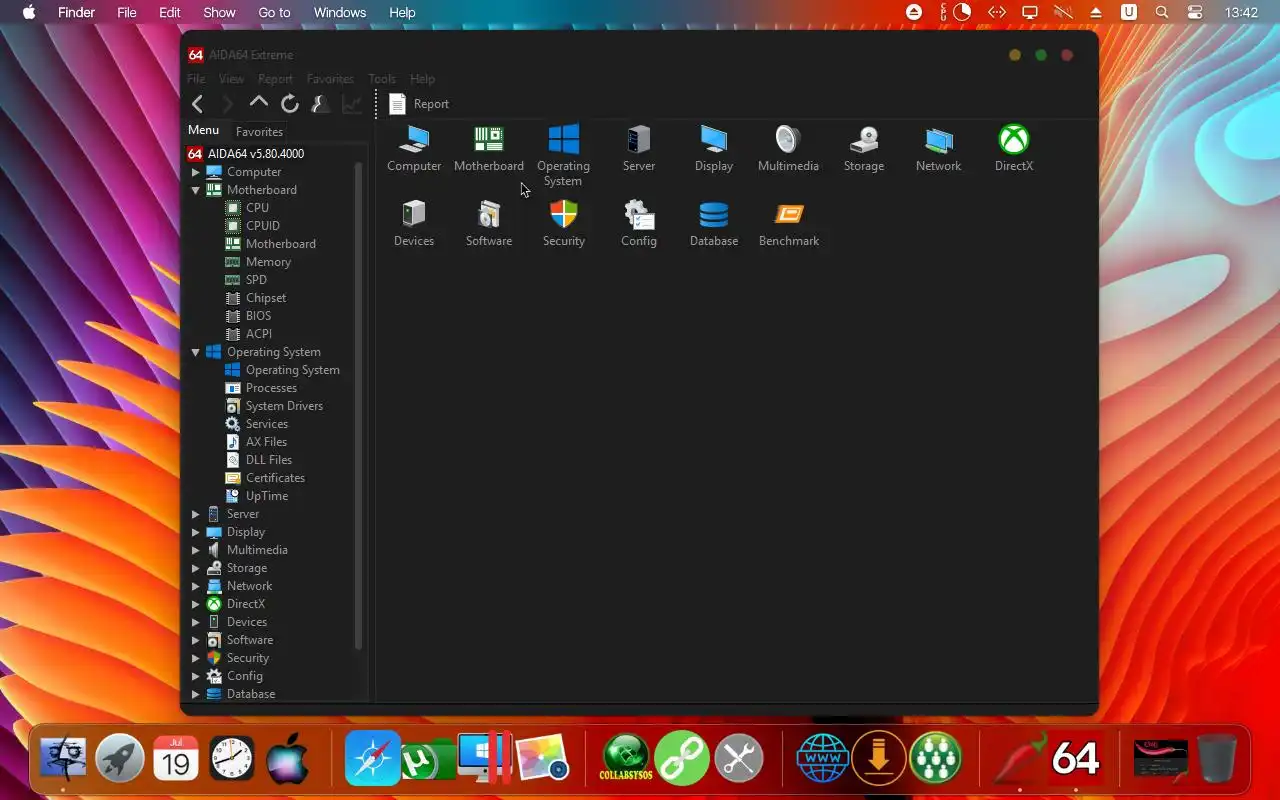Open the Tools menu in AIDA64
This screenshot has width=1280, height=800.
[382, 79]
